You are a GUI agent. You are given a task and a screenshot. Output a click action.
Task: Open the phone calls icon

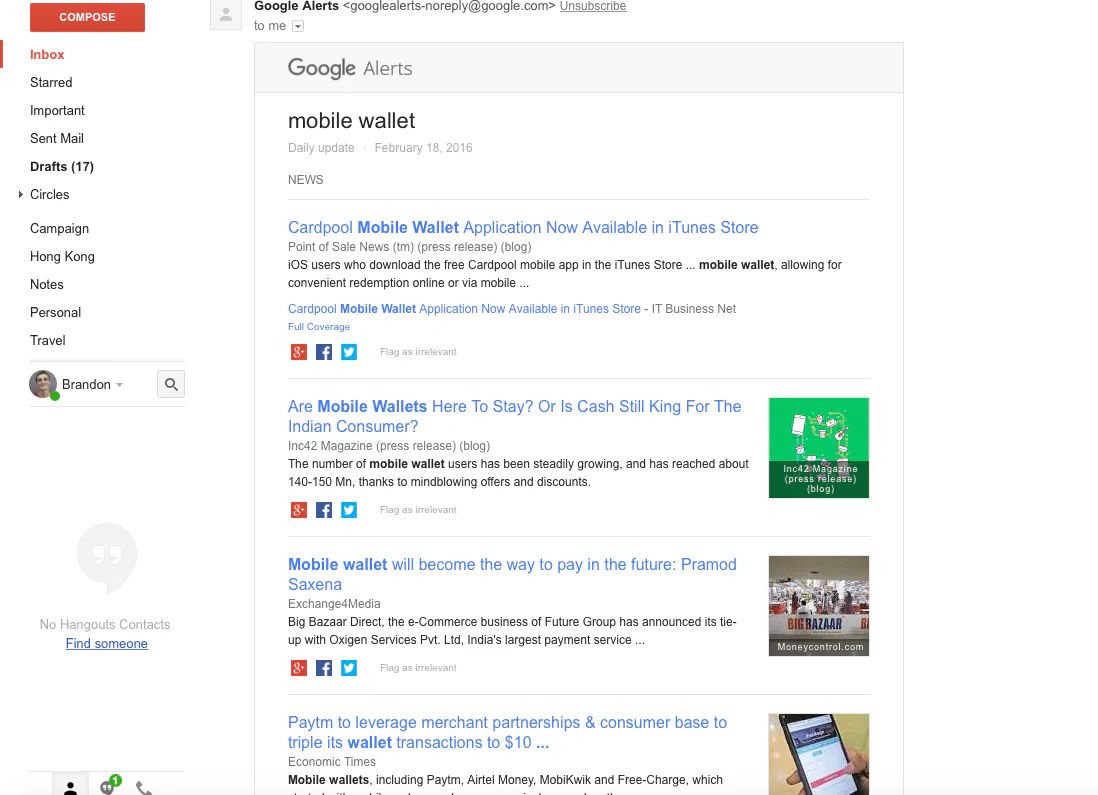(144, 788)
